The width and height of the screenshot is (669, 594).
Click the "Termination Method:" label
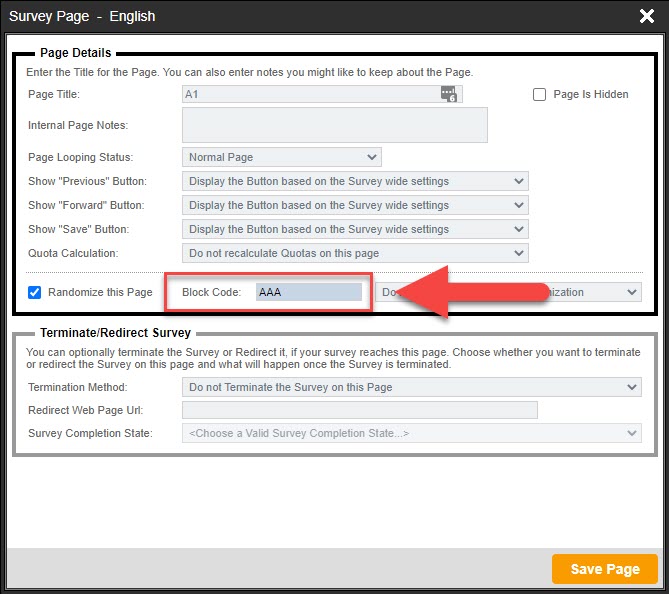(x=78, y=387)
